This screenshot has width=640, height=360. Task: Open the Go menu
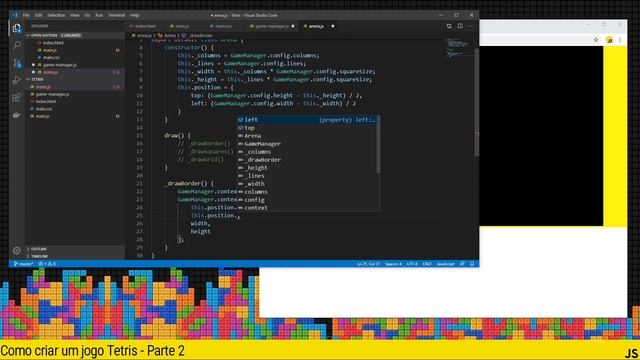(x=87, y=15)
